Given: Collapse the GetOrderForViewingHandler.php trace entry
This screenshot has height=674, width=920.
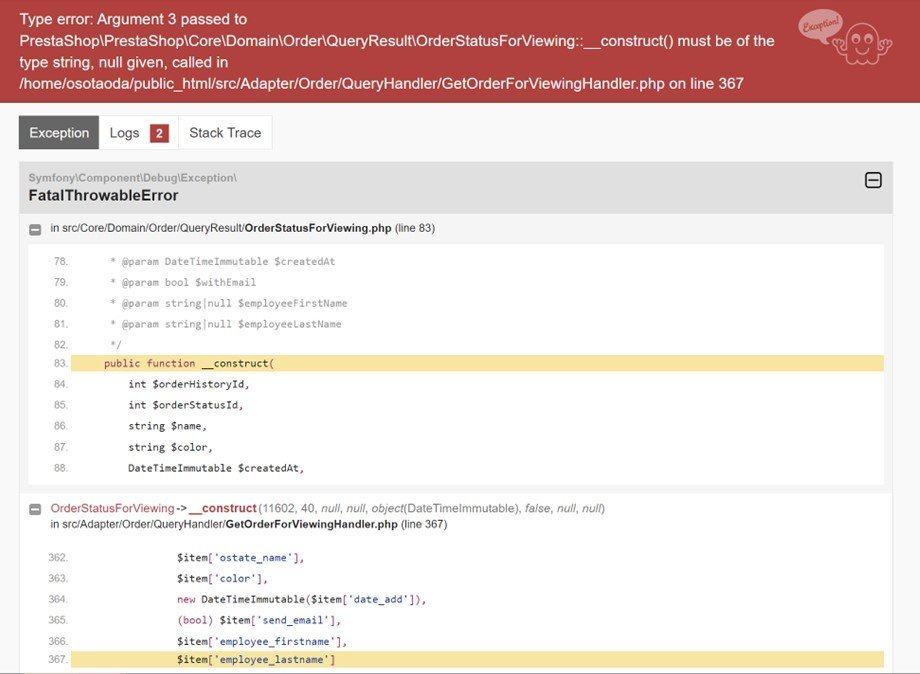Looking at the screenshot, I should click(x=35, y=509).
